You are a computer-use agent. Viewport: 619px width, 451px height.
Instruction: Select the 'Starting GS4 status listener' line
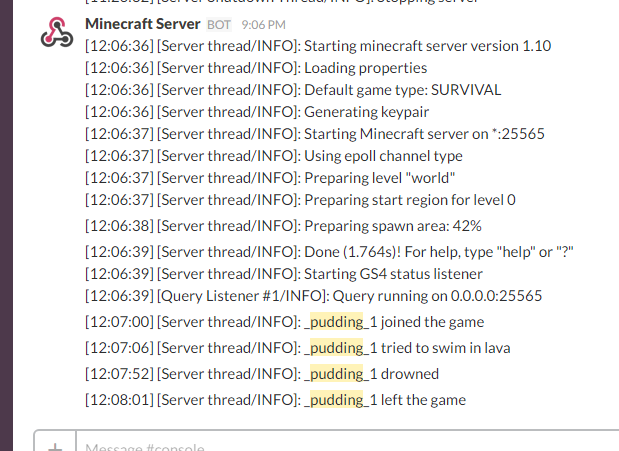[x=284, y=274]
